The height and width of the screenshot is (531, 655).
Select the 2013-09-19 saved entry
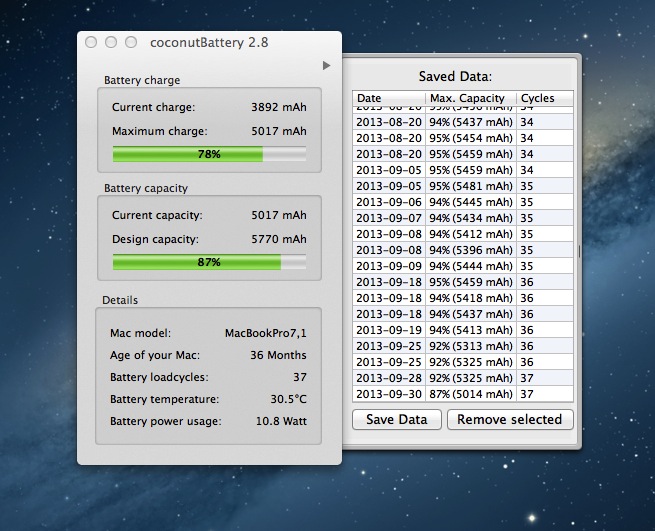click(463, 330)
